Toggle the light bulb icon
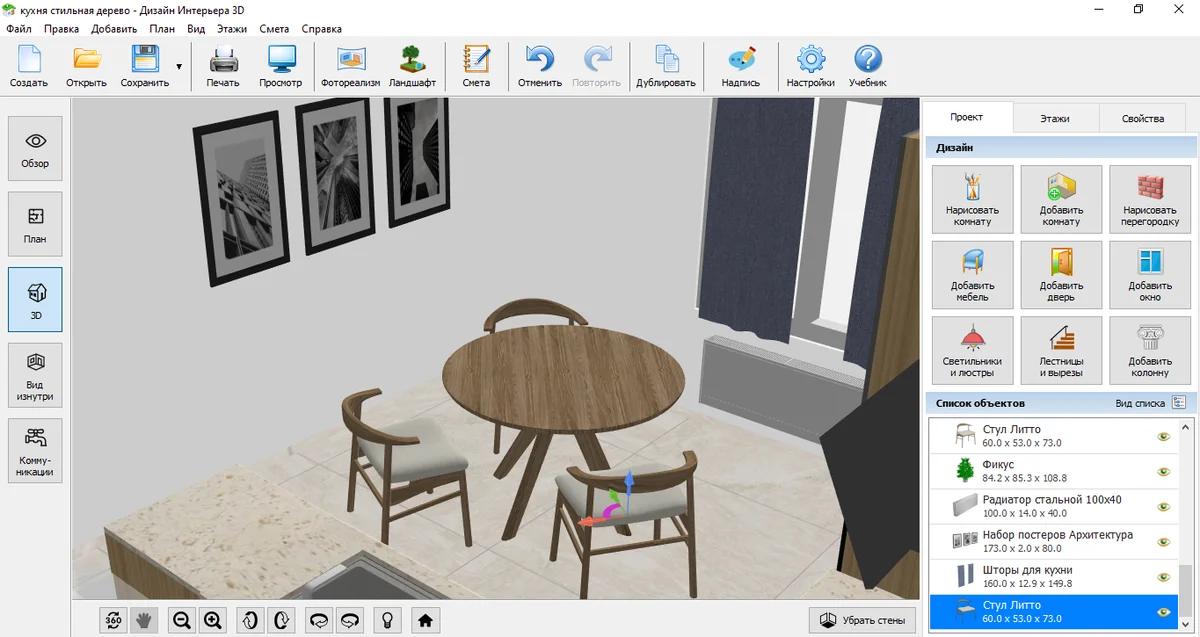 (x=386, y=620)
